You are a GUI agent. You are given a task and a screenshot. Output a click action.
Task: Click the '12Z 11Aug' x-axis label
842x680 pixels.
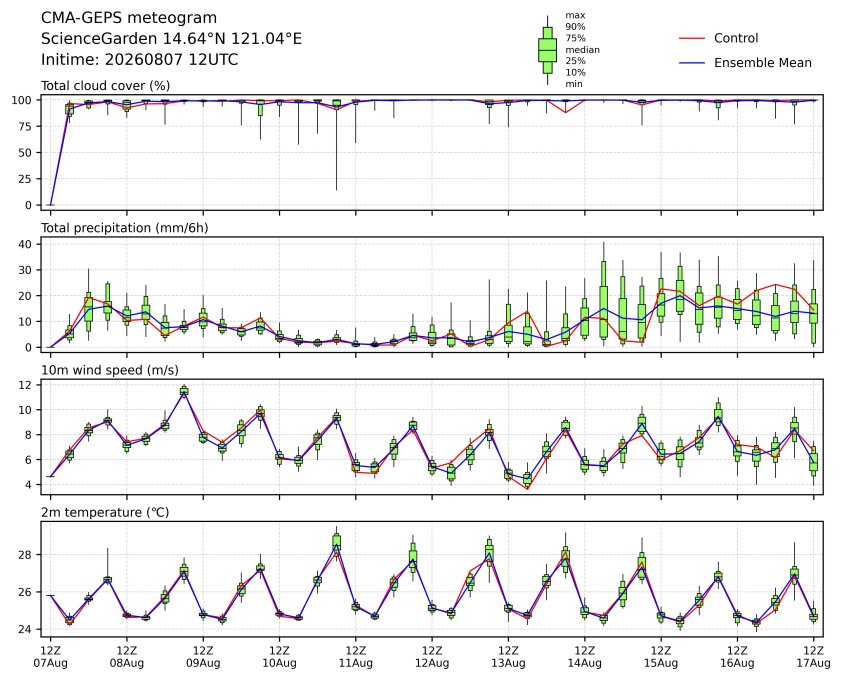(x=355, y=657)
